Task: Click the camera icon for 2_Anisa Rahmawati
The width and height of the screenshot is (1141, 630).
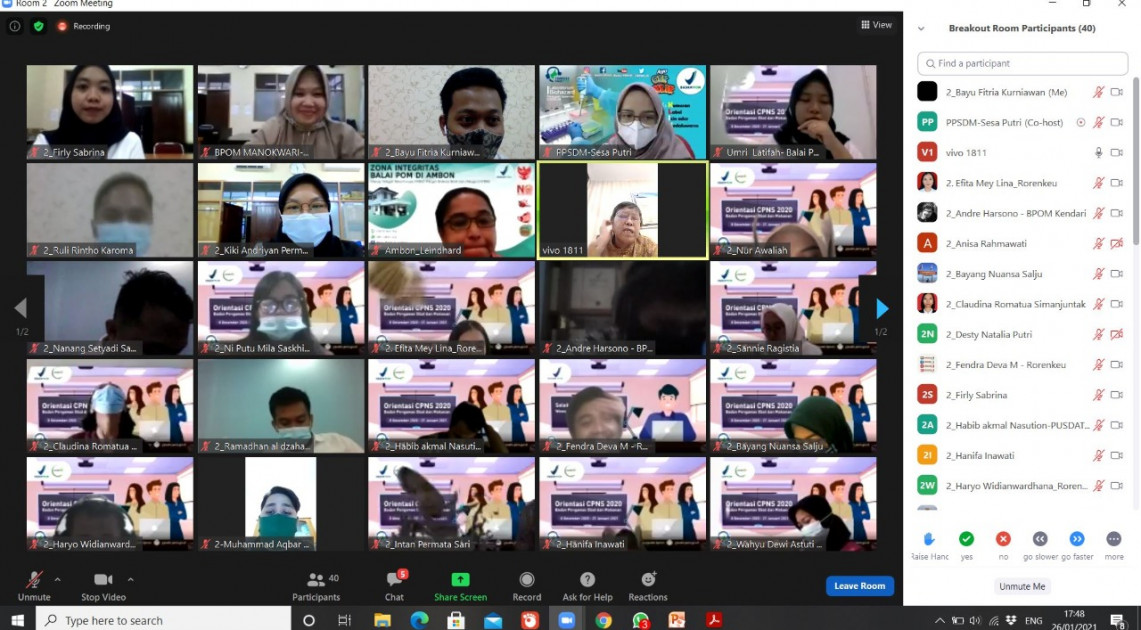Action: [x=1117, y=244]
